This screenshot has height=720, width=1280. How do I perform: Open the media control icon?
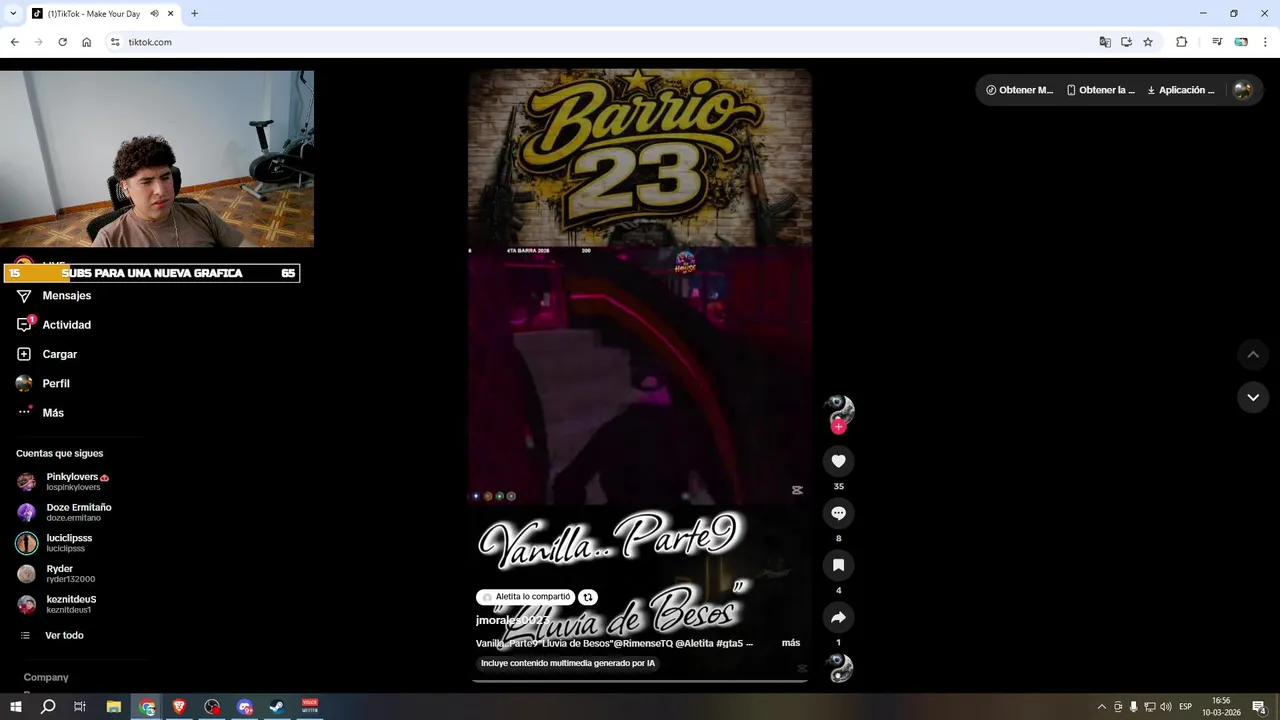(x=1217, y=42)
